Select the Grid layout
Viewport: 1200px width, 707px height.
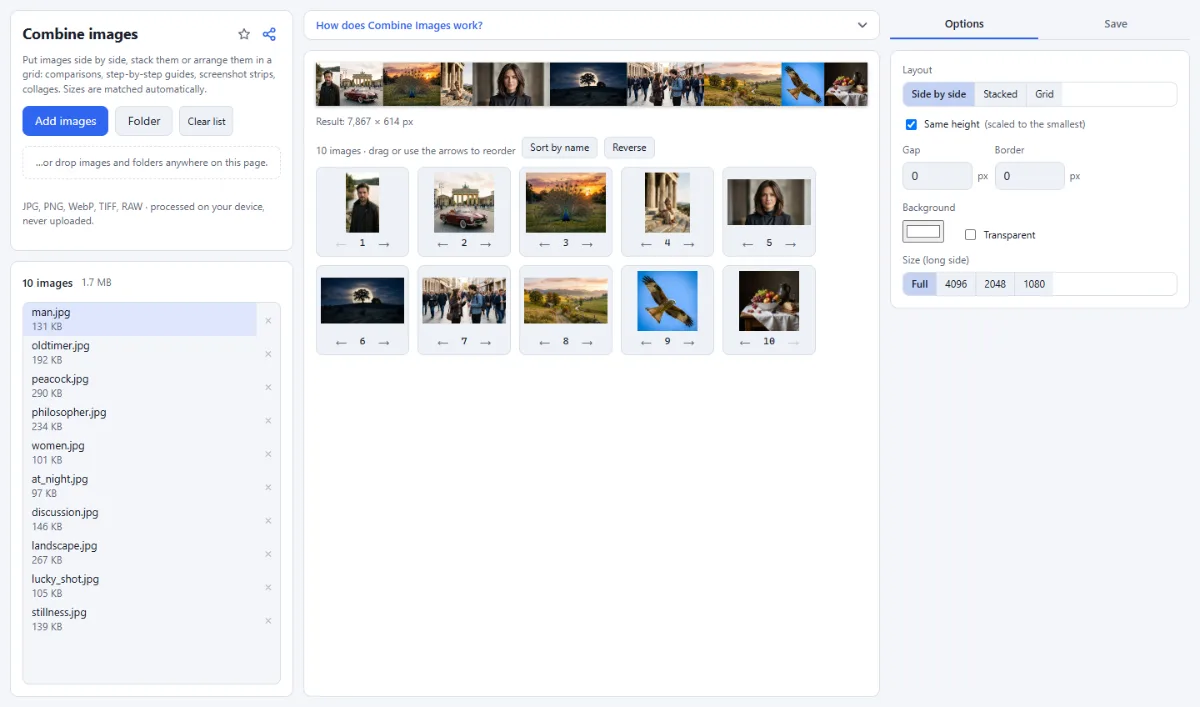1044,94
